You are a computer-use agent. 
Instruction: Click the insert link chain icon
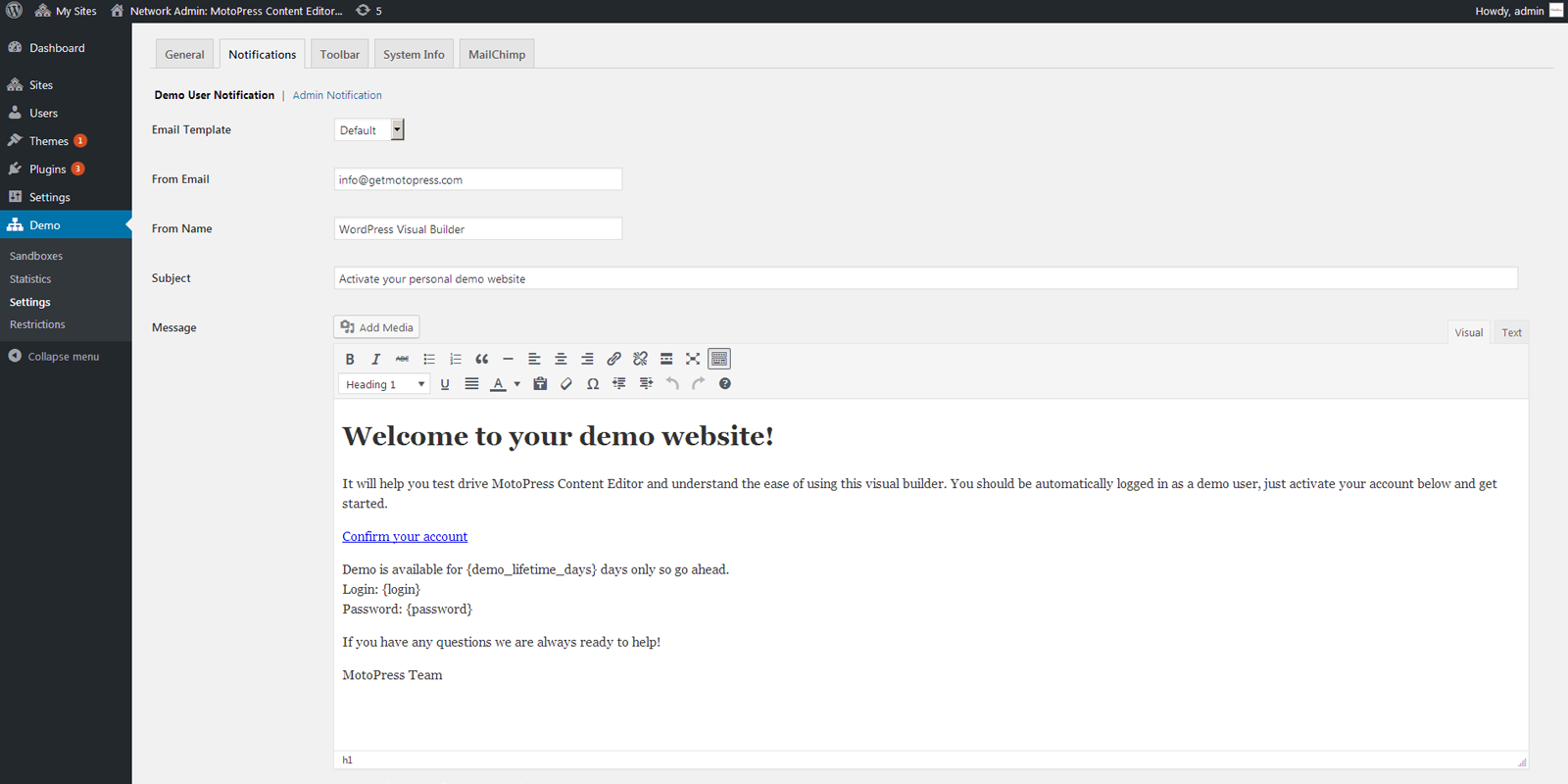(x=613, y=359)
